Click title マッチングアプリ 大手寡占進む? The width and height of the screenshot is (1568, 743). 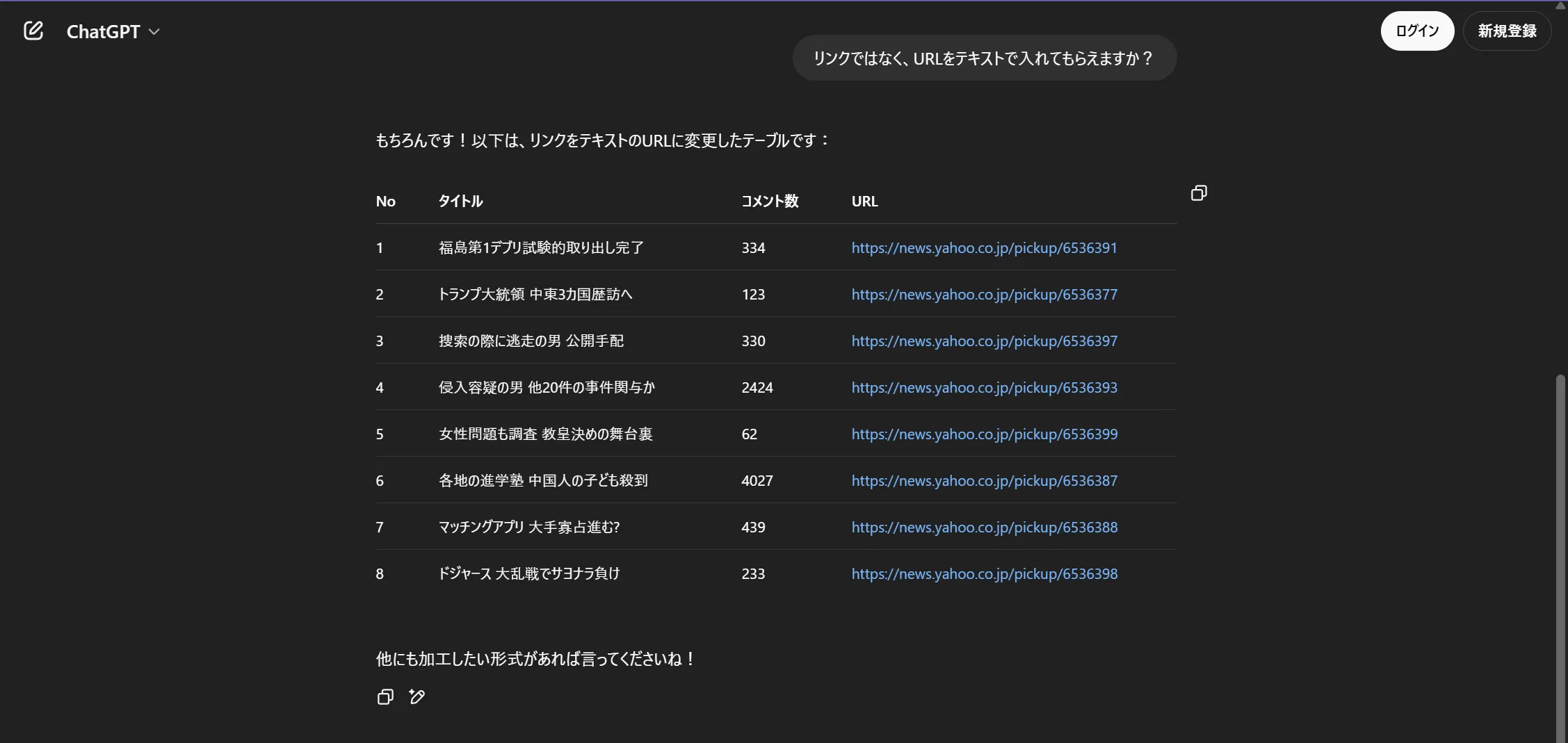pyautogui.click(x=529, y=527)
